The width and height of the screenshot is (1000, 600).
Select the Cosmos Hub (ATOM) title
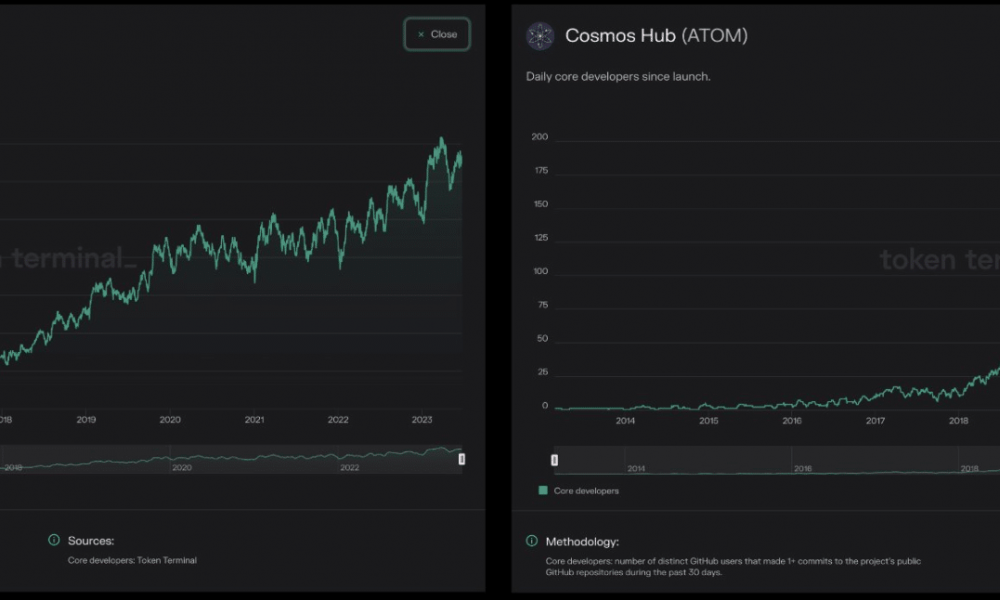click(656, 36)
